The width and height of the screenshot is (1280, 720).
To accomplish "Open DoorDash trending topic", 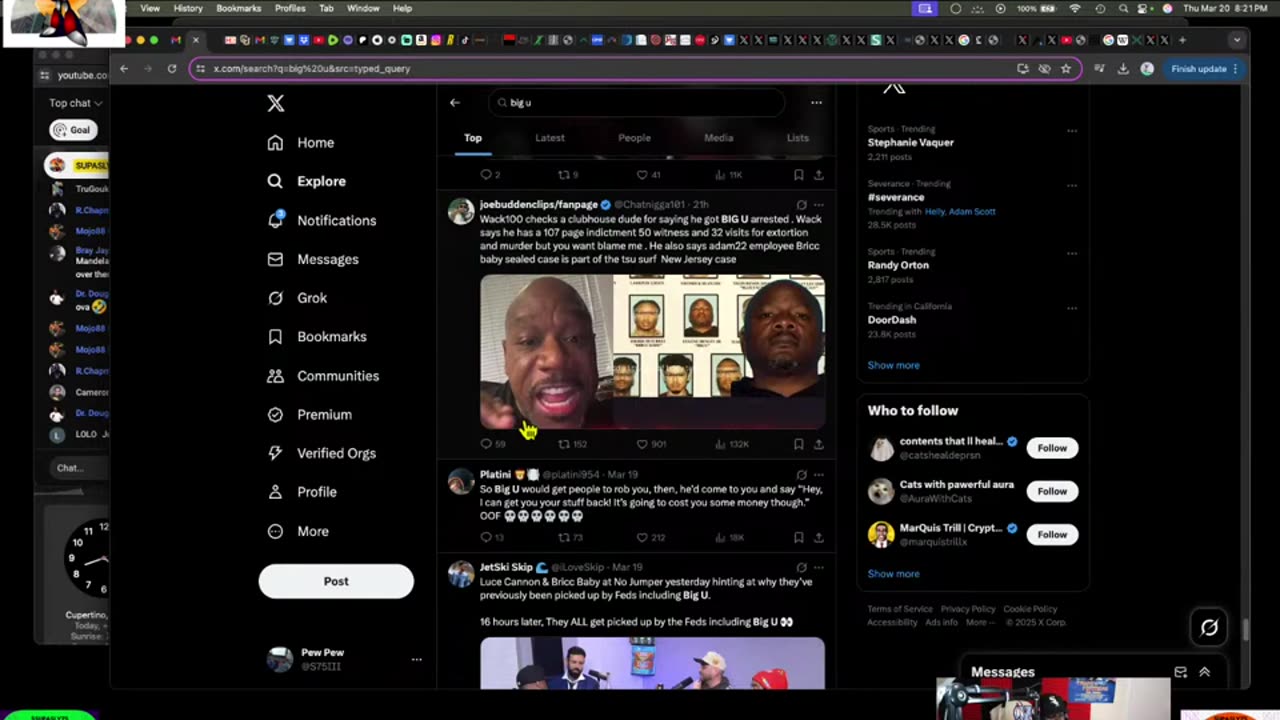I will (x=891, y=320).
